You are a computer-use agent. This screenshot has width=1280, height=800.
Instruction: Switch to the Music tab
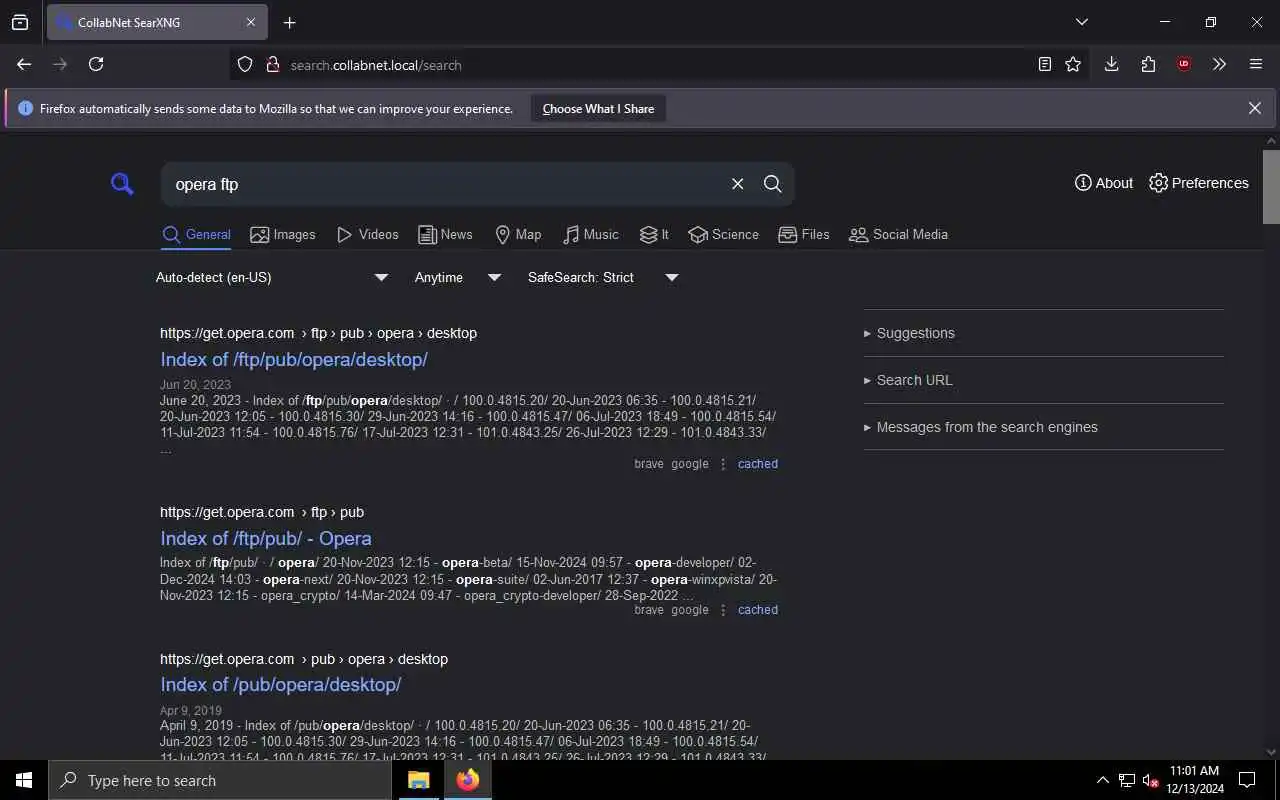click(x=590, y=234)
